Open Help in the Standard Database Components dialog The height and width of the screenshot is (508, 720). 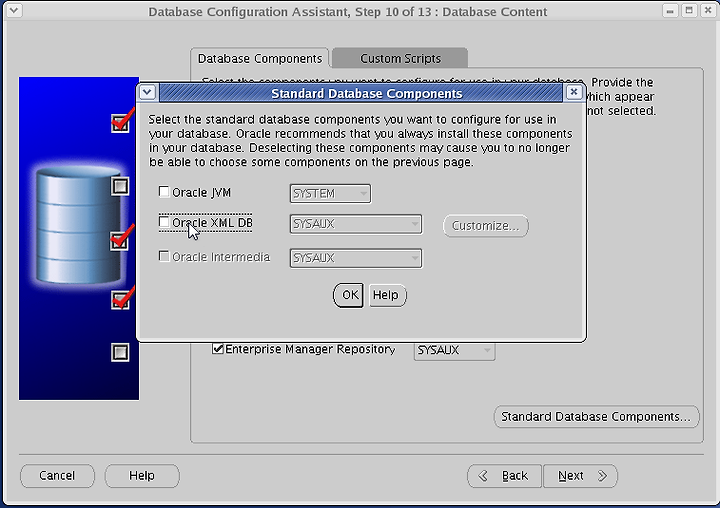pyautogui.click(x=387, y=295)
